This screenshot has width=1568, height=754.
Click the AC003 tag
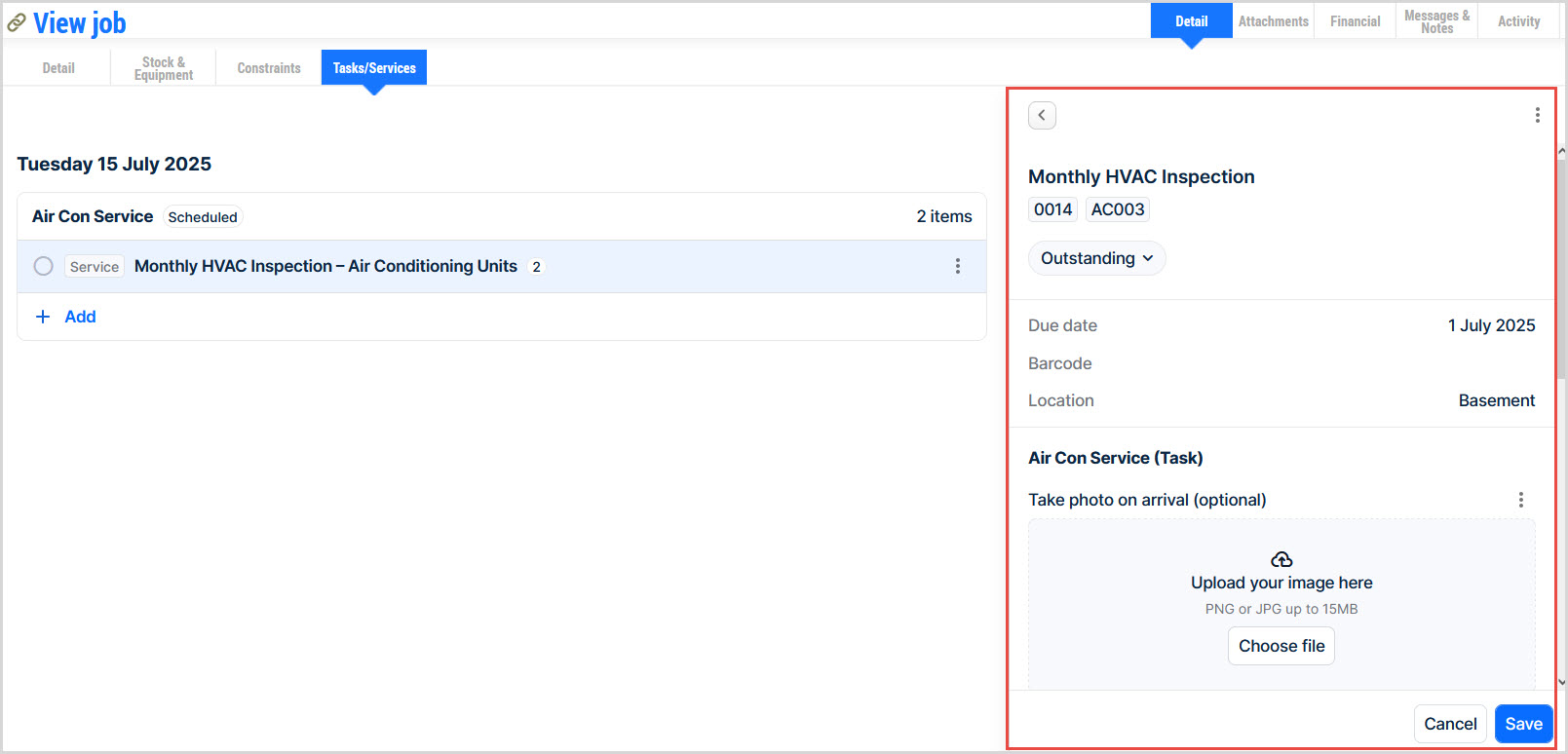1118,209
